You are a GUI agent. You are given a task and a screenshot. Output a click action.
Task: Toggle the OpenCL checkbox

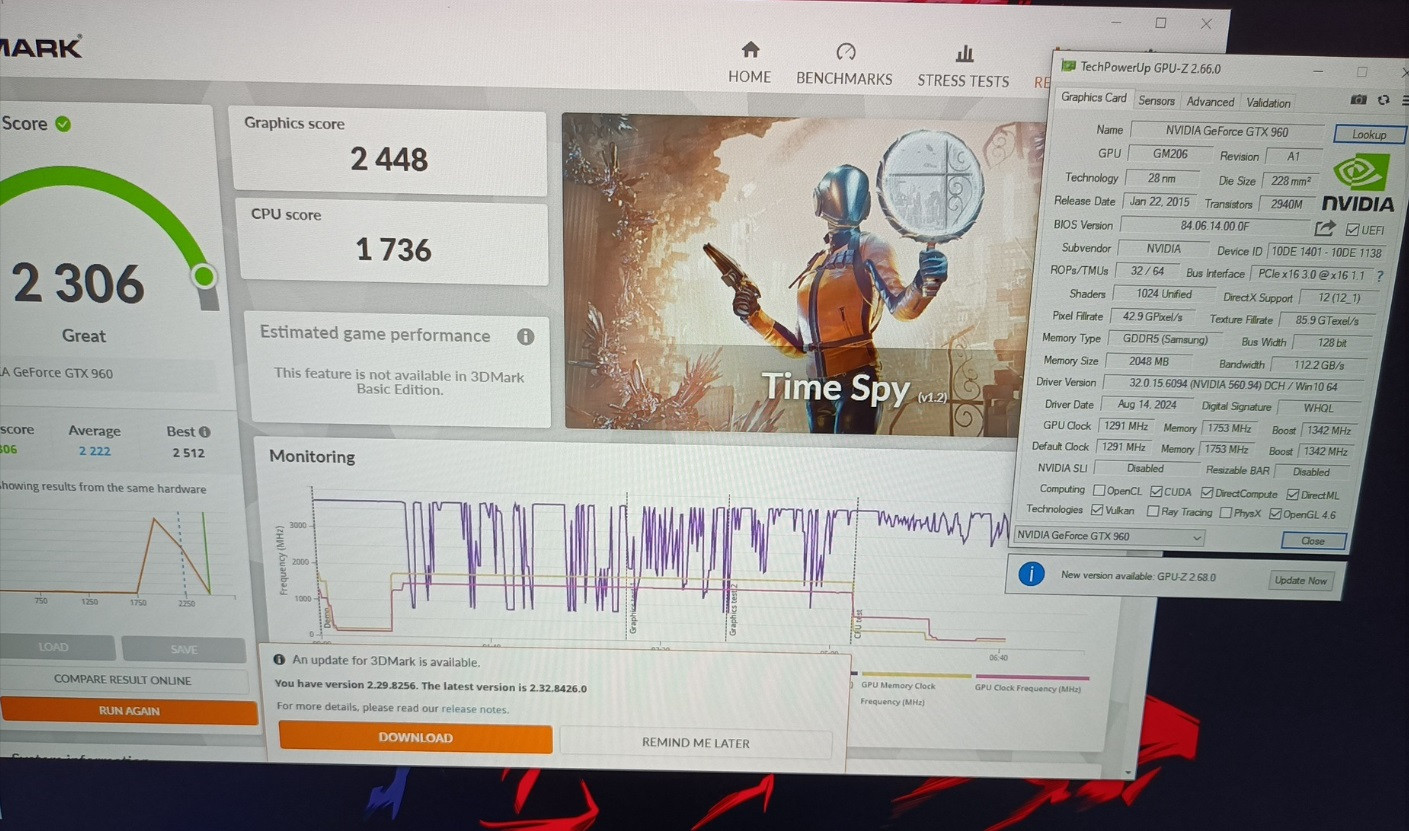(x=1100, y=491)
